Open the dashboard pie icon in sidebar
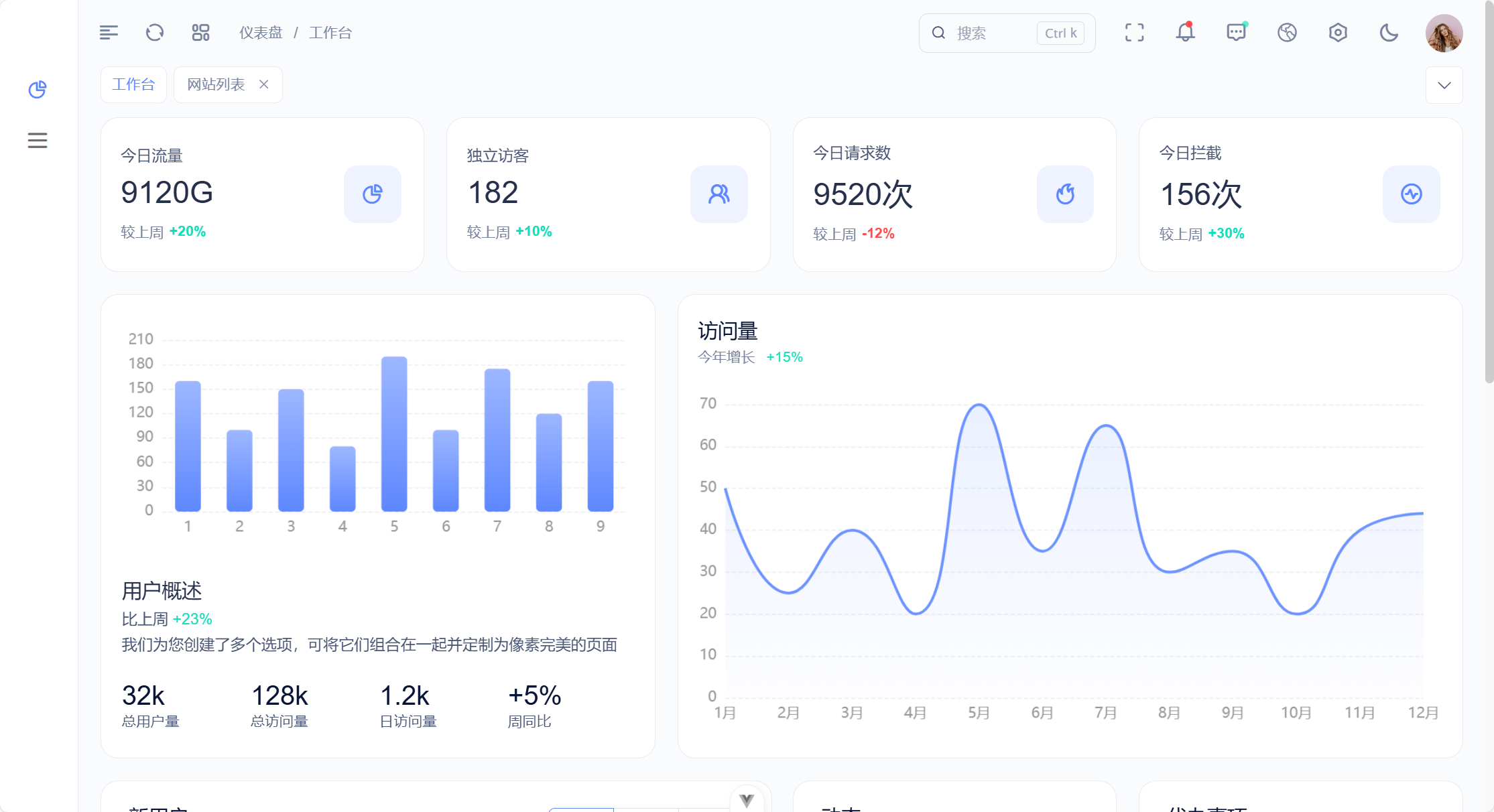1494x812 pixels. coord(38,89)
